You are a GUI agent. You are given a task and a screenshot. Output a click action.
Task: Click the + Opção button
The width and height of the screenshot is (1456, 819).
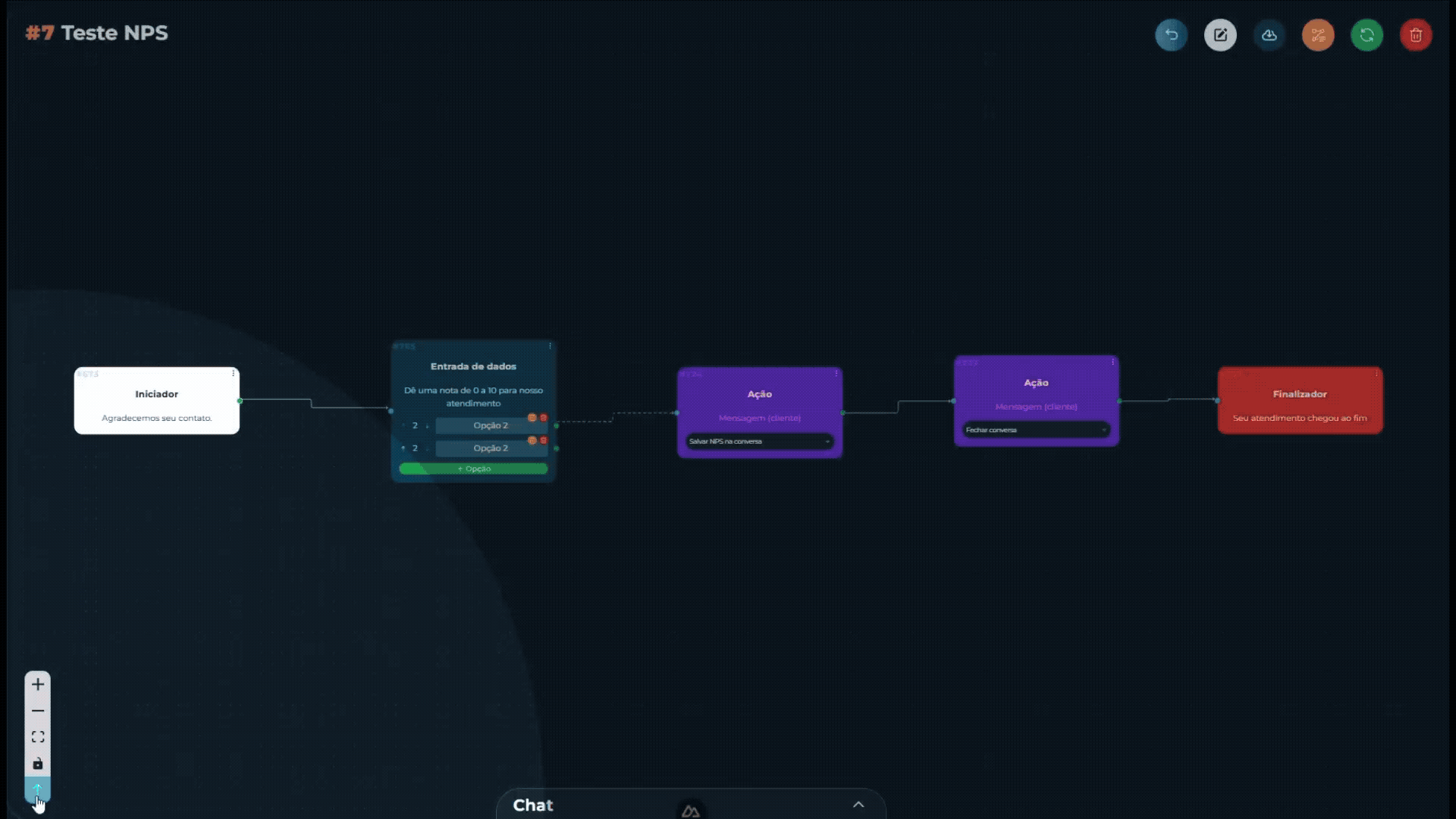(x=473, y=469)
